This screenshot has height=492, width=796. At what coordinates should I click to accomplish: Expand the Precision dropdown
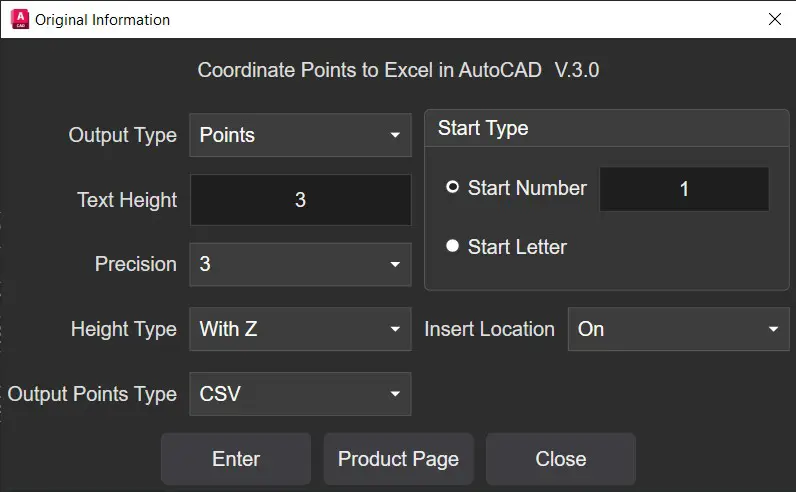[300, 265]
